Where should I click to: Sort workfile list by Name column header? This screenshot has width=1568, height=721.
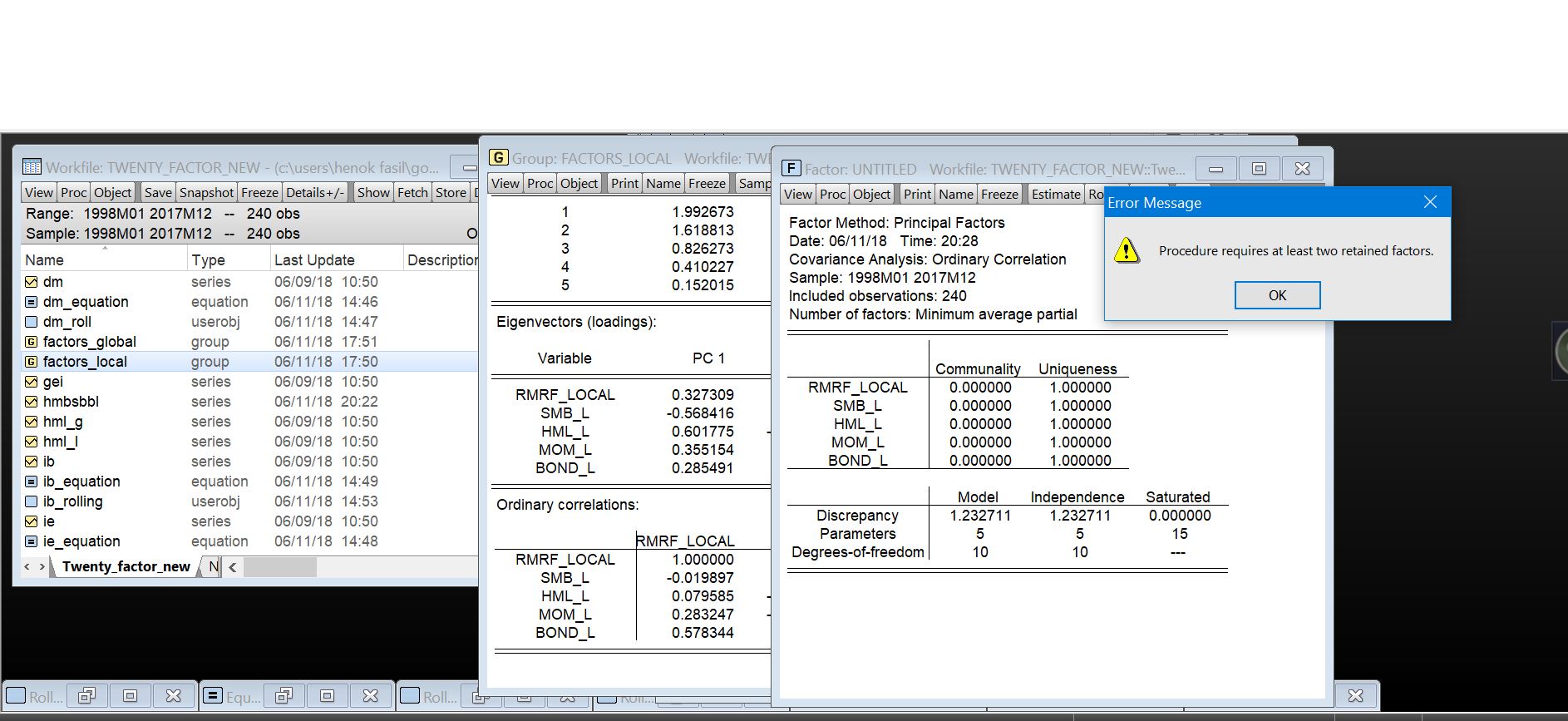(x=104, y=259)
